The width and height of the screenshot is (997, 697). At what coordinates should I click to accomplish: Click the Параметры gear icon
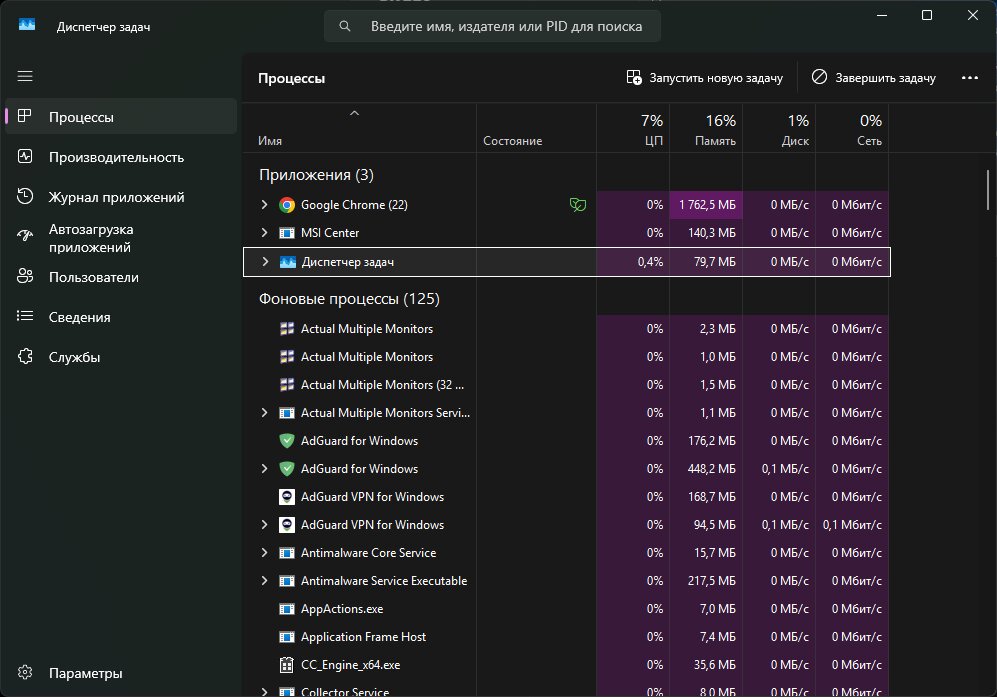pos(26,673)
